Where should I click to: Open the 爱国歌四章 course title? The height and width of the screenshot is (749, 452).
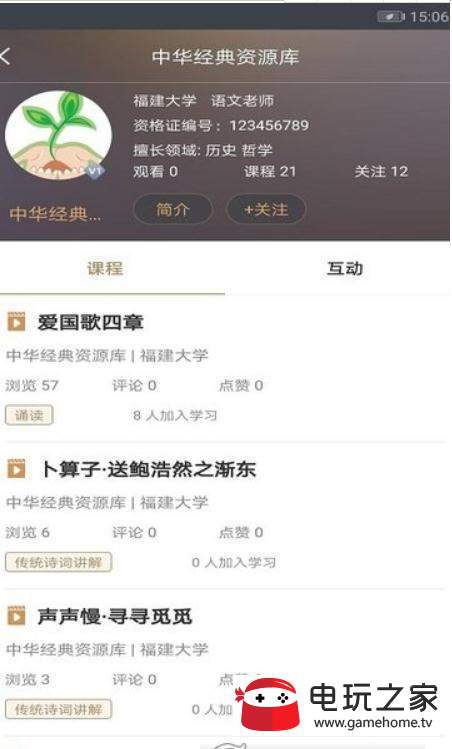[90, 322]
